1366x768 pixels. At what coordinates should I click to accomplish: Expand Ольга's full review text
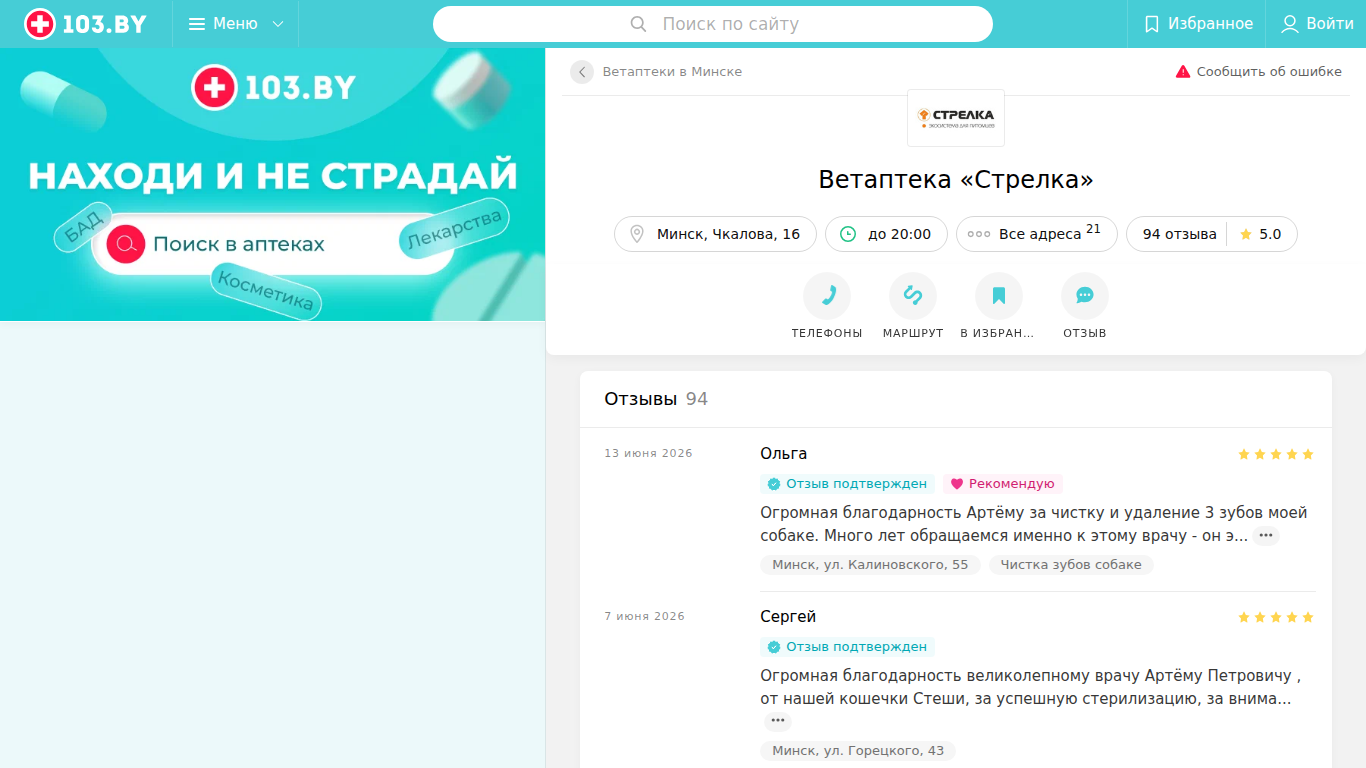tap(1266, 536)
